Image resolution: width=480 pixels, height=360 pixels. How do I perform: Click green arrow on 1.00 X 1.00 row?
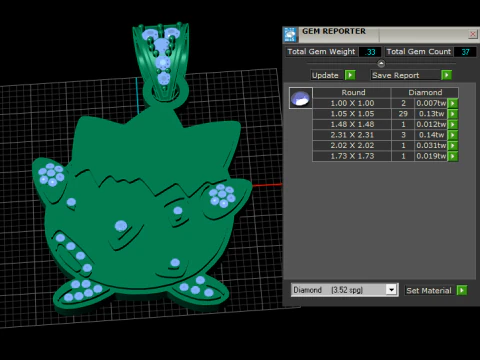(x=453, y=103)
